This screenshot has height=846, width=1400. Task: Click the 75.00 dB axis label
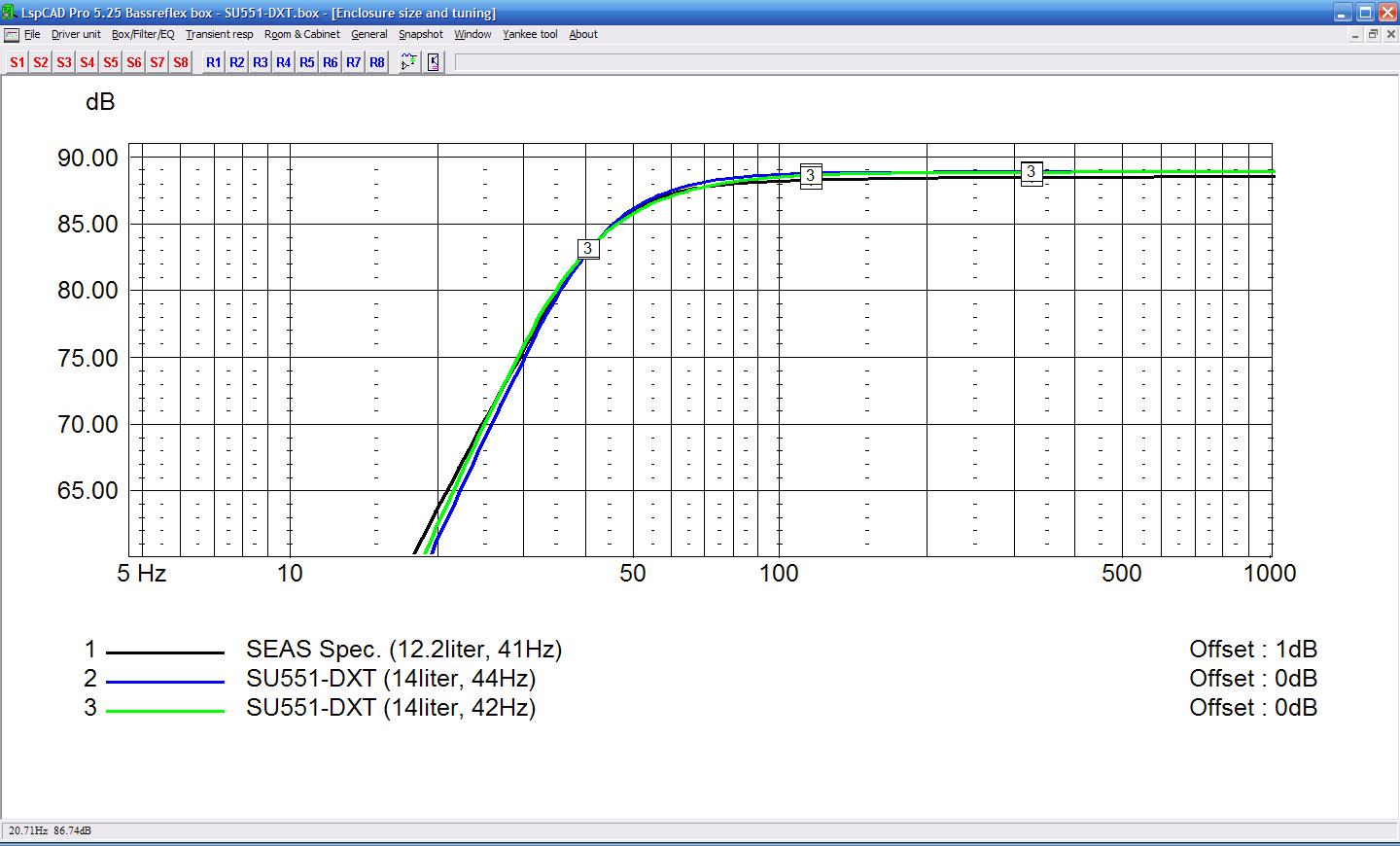87,358
